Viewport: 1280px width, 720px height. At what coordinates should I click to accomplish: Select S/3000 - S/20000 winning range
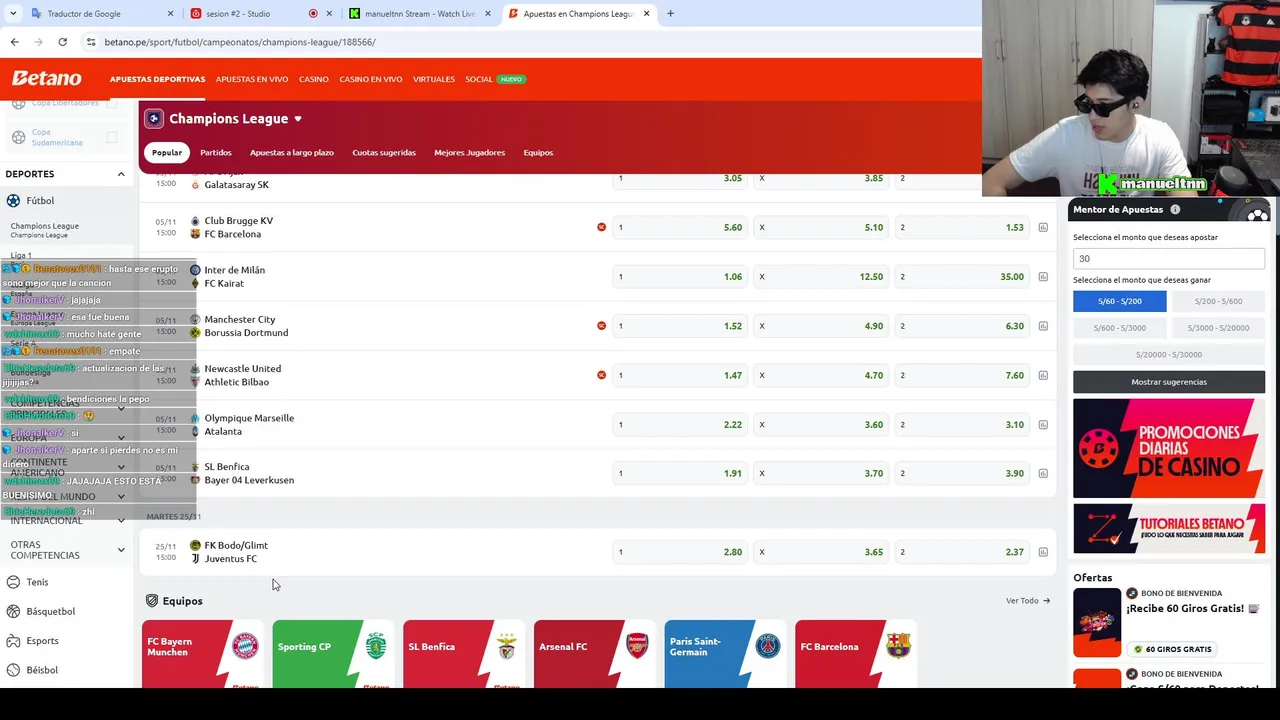point(1218,328)
